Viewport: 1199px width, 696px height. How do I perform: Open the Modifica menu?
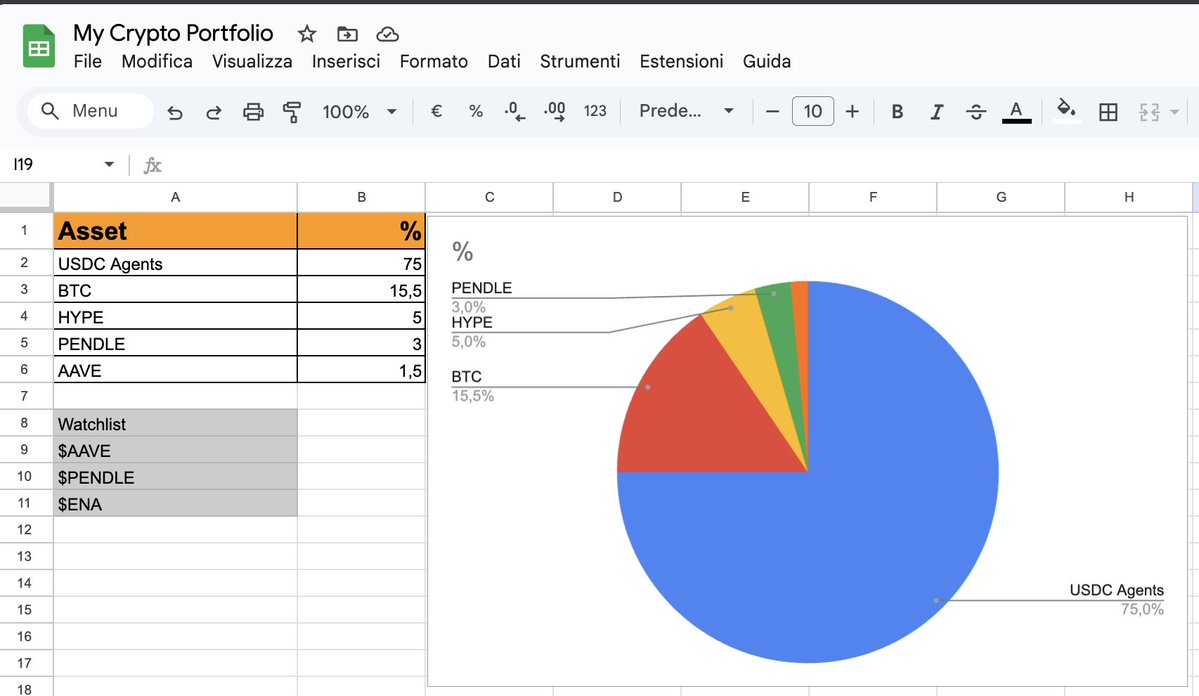point(157,61)
